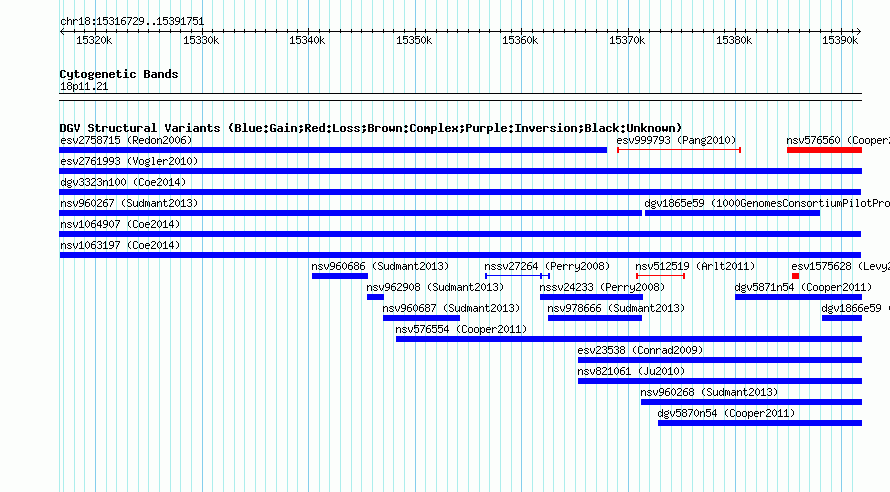The image size is (890, 492).
Task: Click the esv2761993 (Vogler2010) label
Action: [x=129, y=161]
